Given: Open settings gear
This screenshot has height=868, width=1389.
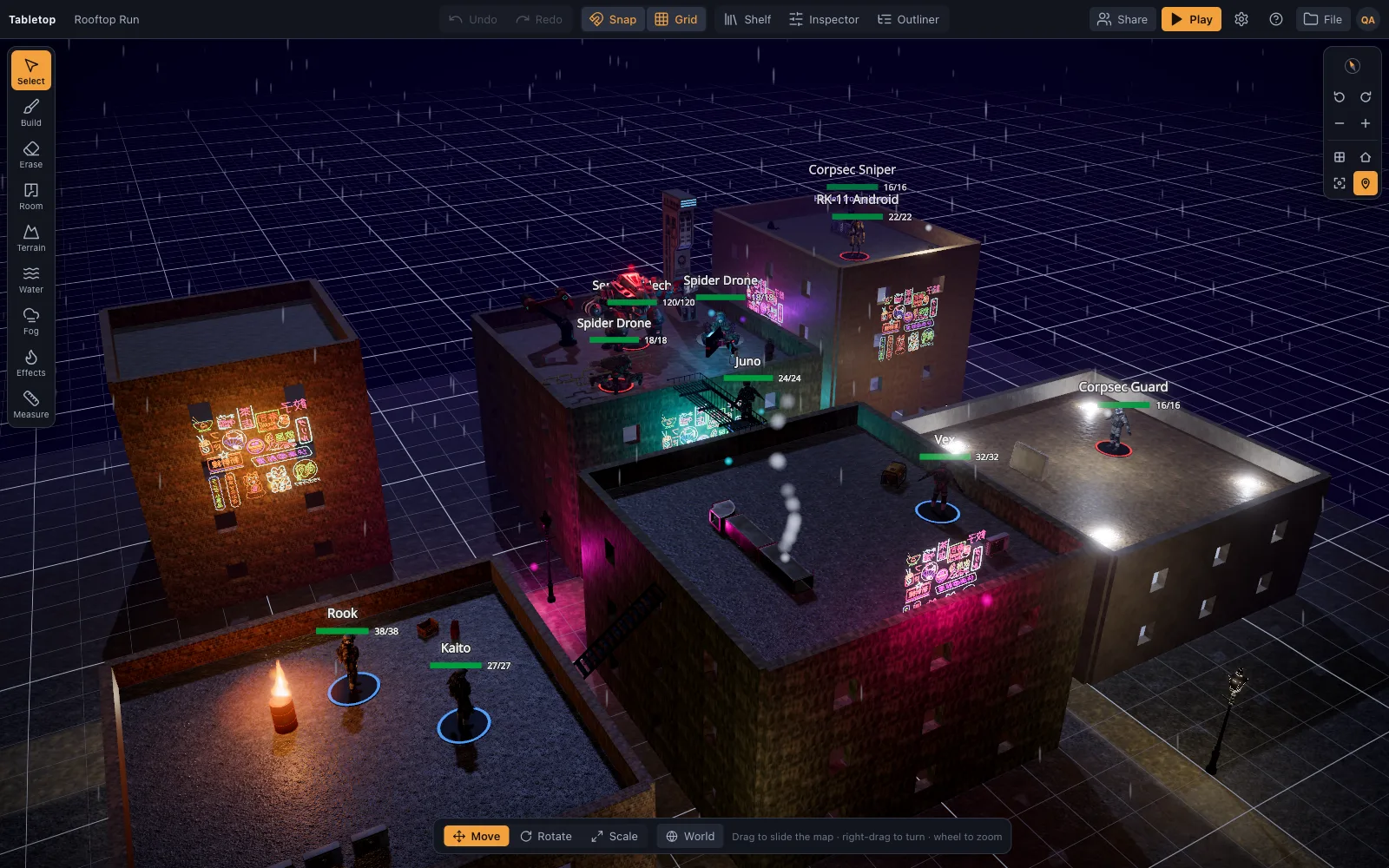Looking at the screenshot, I should pyautogui.click(x=1241, y=19).
